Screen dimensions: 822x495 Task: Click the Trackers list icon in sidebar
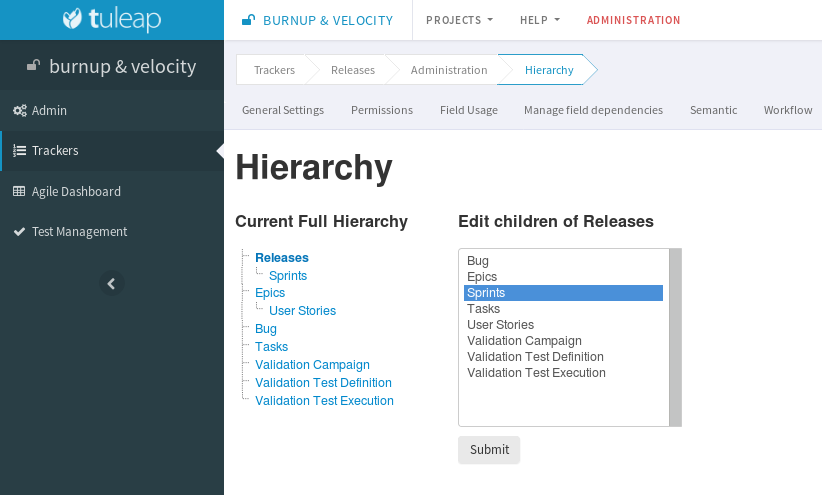coord(19,150)
